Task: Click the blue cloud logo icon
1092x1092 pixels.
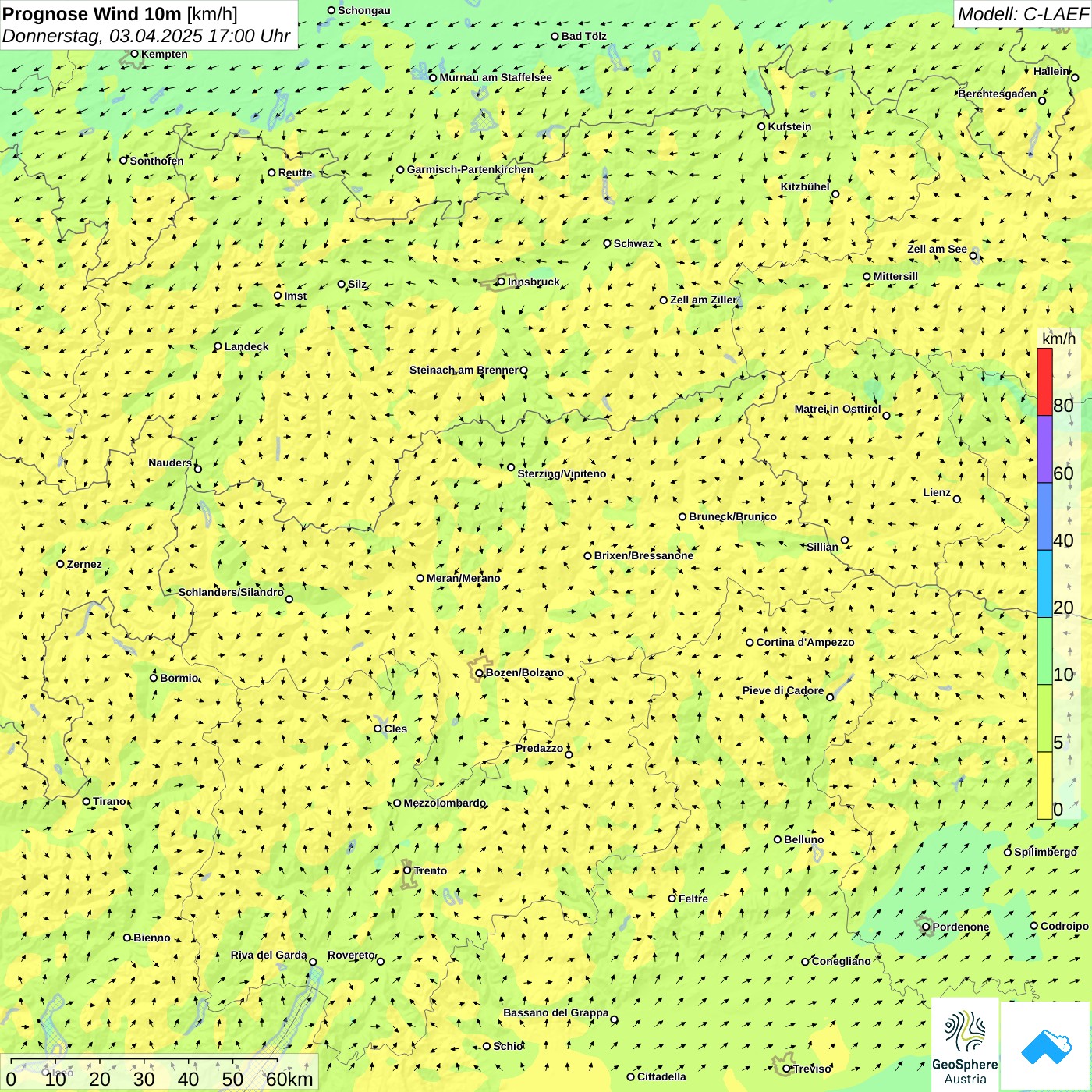Action: pyautogui.click(x=1046, y=1046)
